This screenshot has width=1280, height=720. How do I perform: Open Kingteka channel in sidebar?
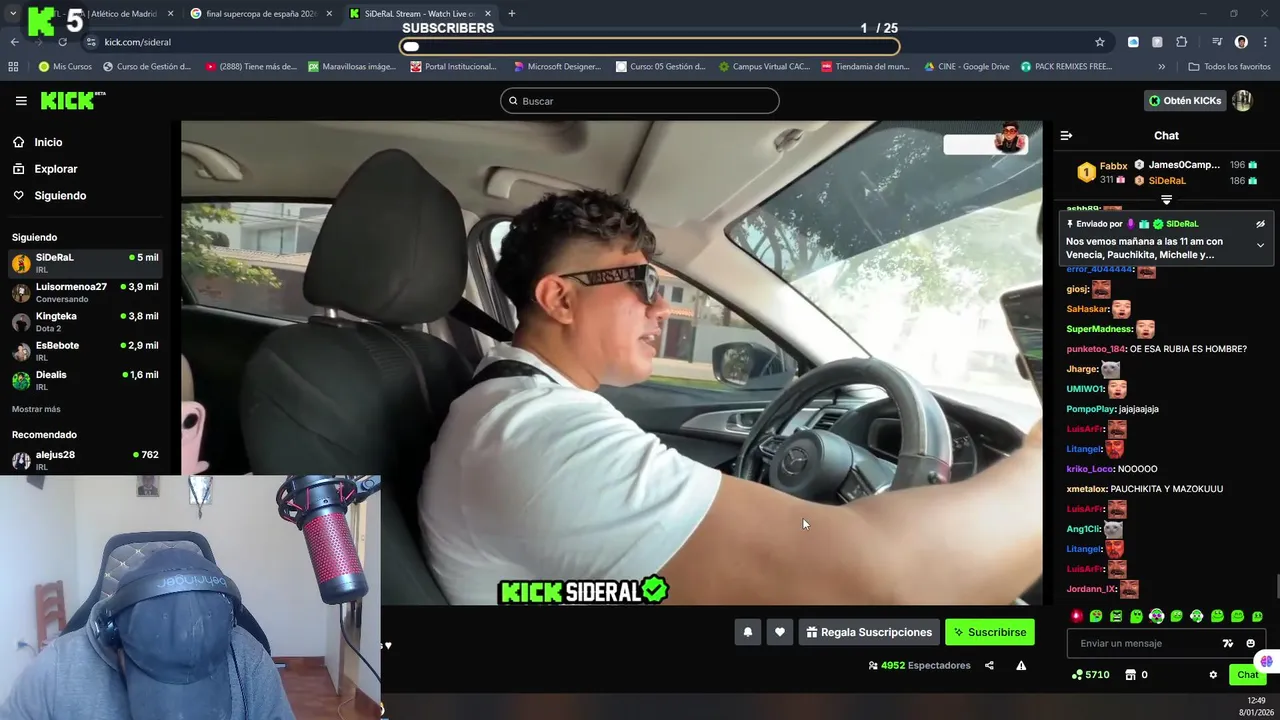pyautogui.click(x=85, y=321)
